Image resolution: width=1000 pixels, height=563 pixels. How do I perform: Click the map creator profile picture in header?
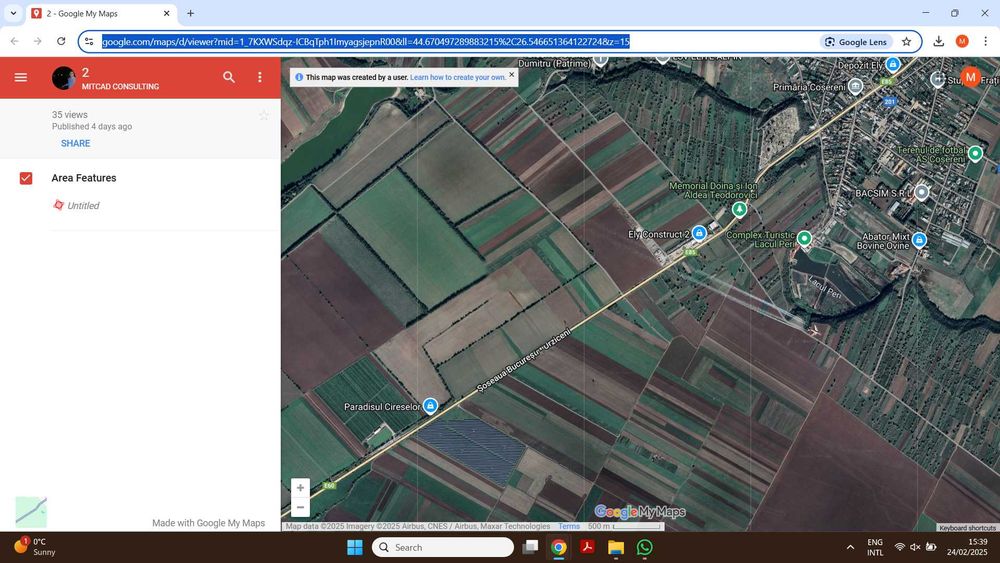click(x=64, y=78)
